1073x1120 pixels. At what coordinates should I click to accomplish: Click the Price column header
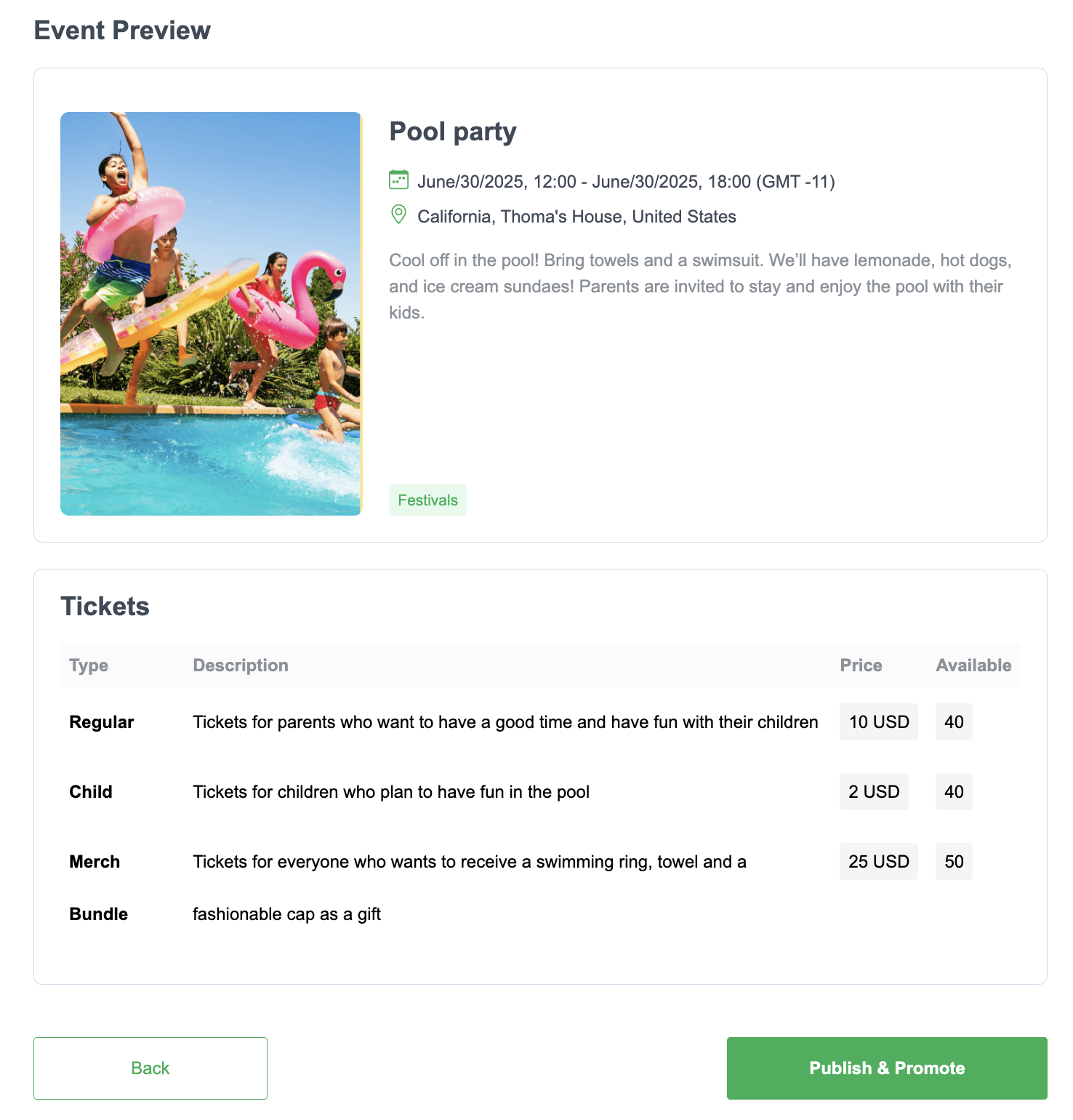(x=861, y=665)
